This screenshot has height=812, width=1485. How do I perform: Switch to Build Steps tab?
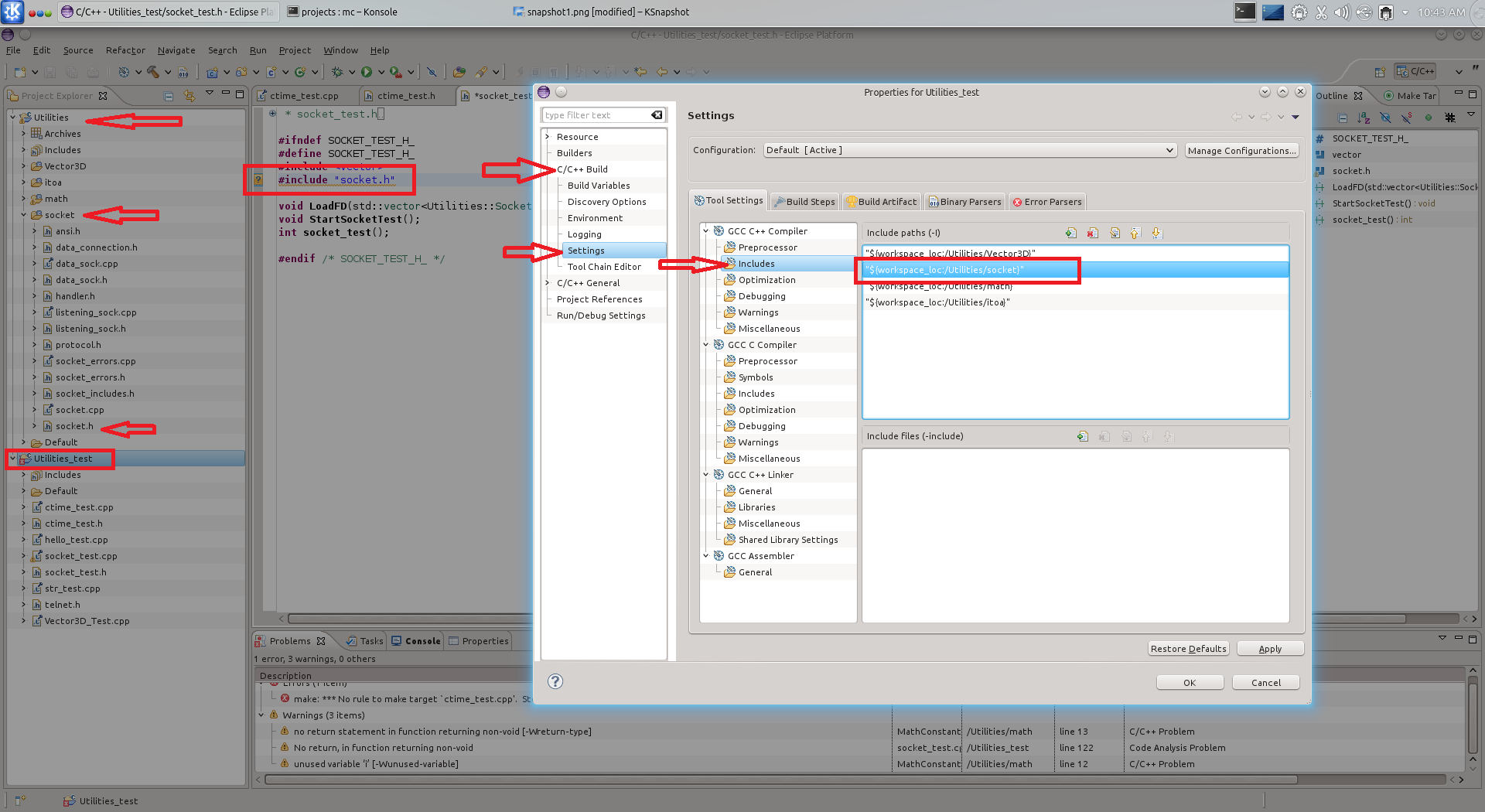pyautogui.click(x=804, y=202)
